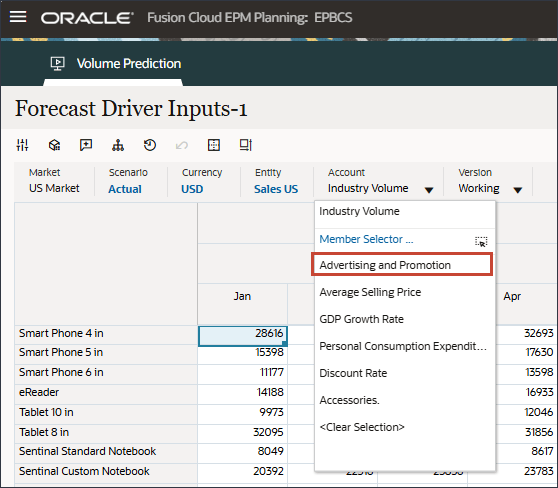This screenshot has height=488, width=558.
Task: Choose Industry Volume from the list
Action: [405, 211]
